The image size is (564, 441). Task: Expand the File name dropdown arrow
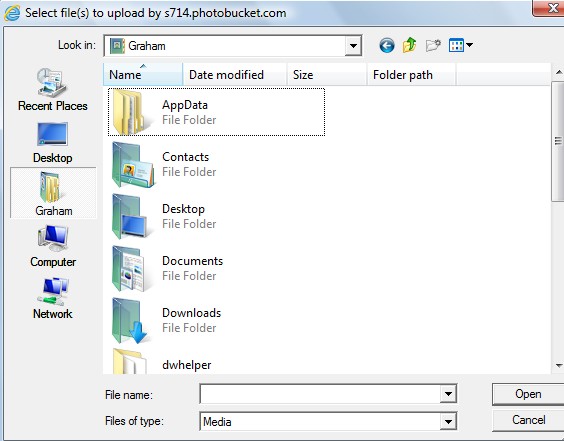tap(448, 394)
